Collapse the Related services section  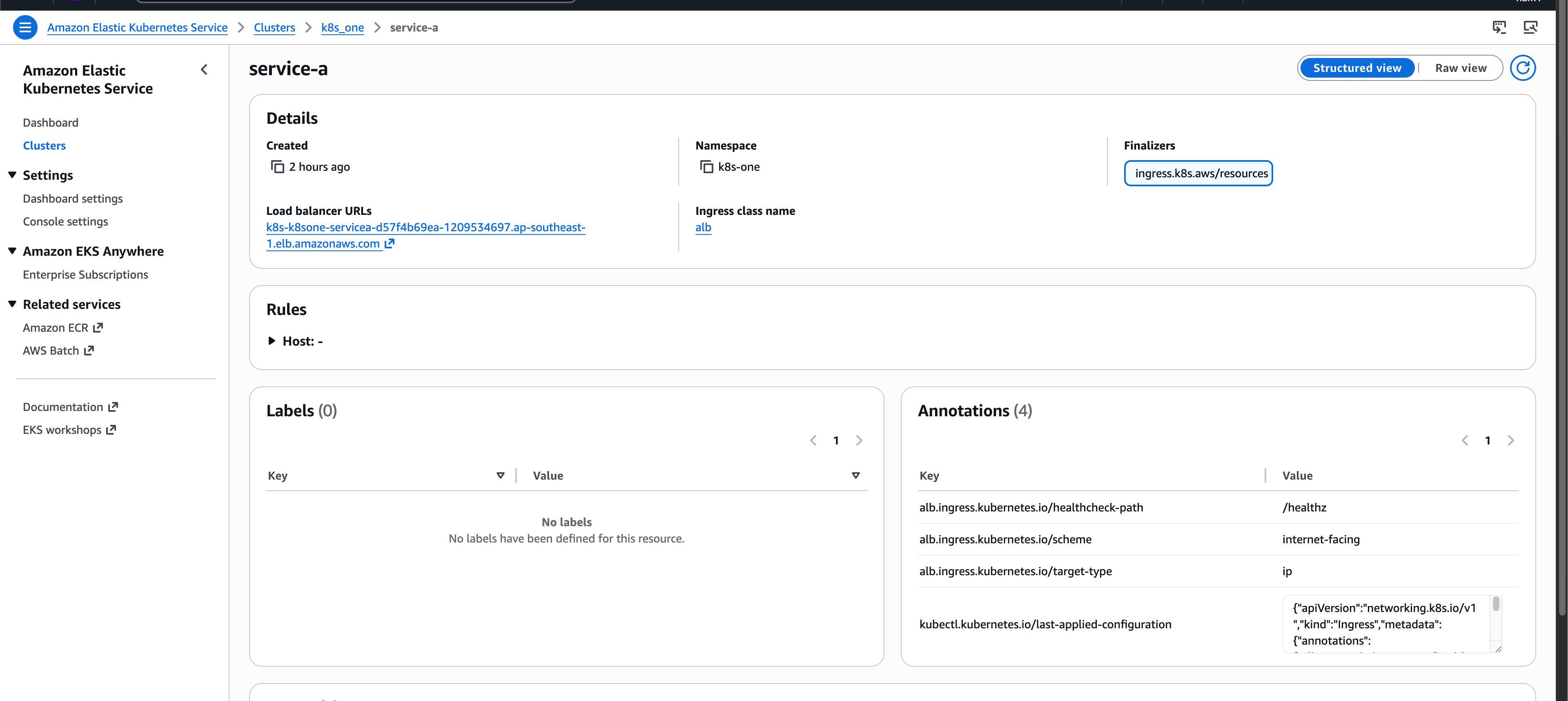click(x=12, y=304)
